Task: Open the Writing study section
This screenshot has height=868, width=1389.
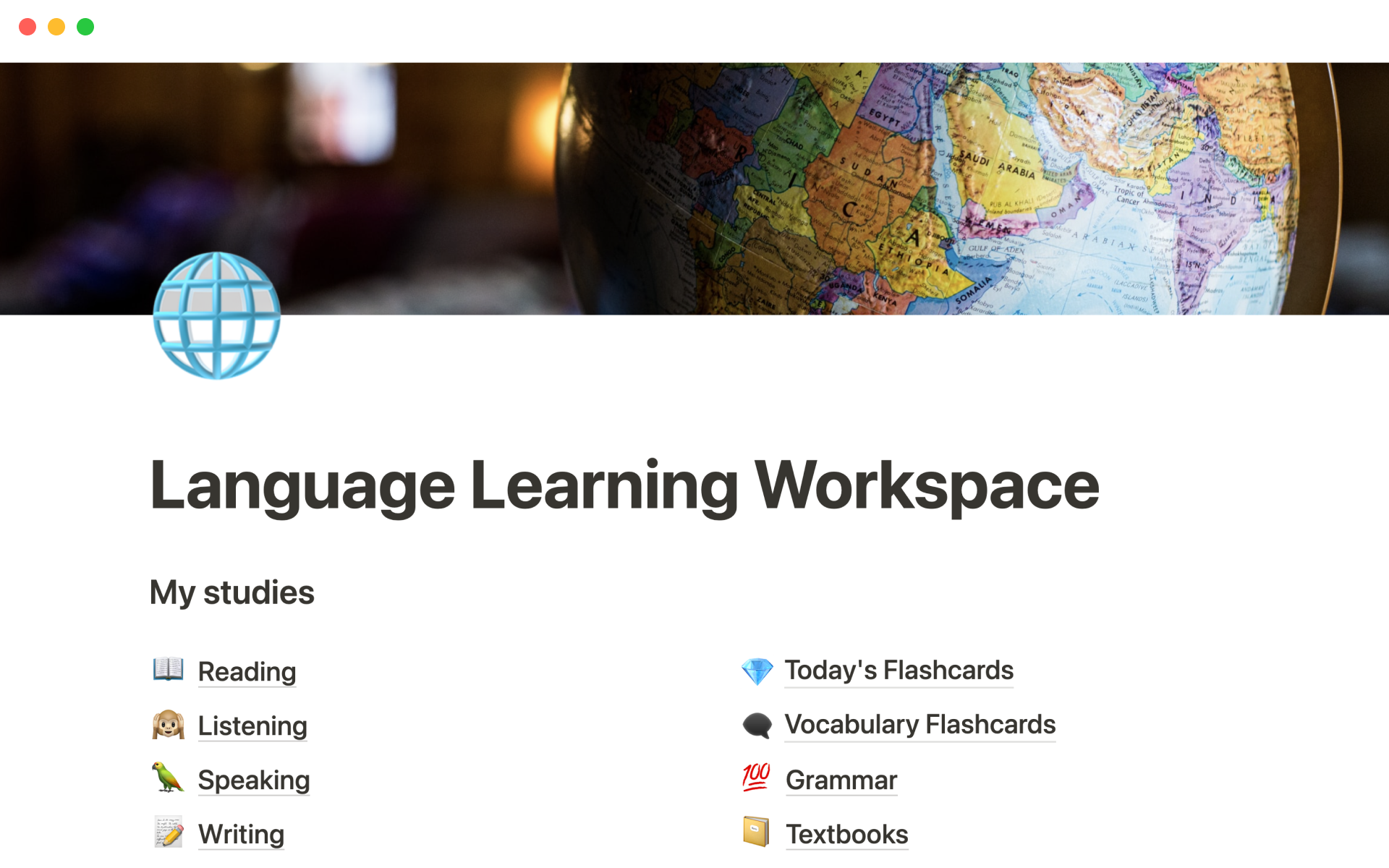Action: [240, 833]
